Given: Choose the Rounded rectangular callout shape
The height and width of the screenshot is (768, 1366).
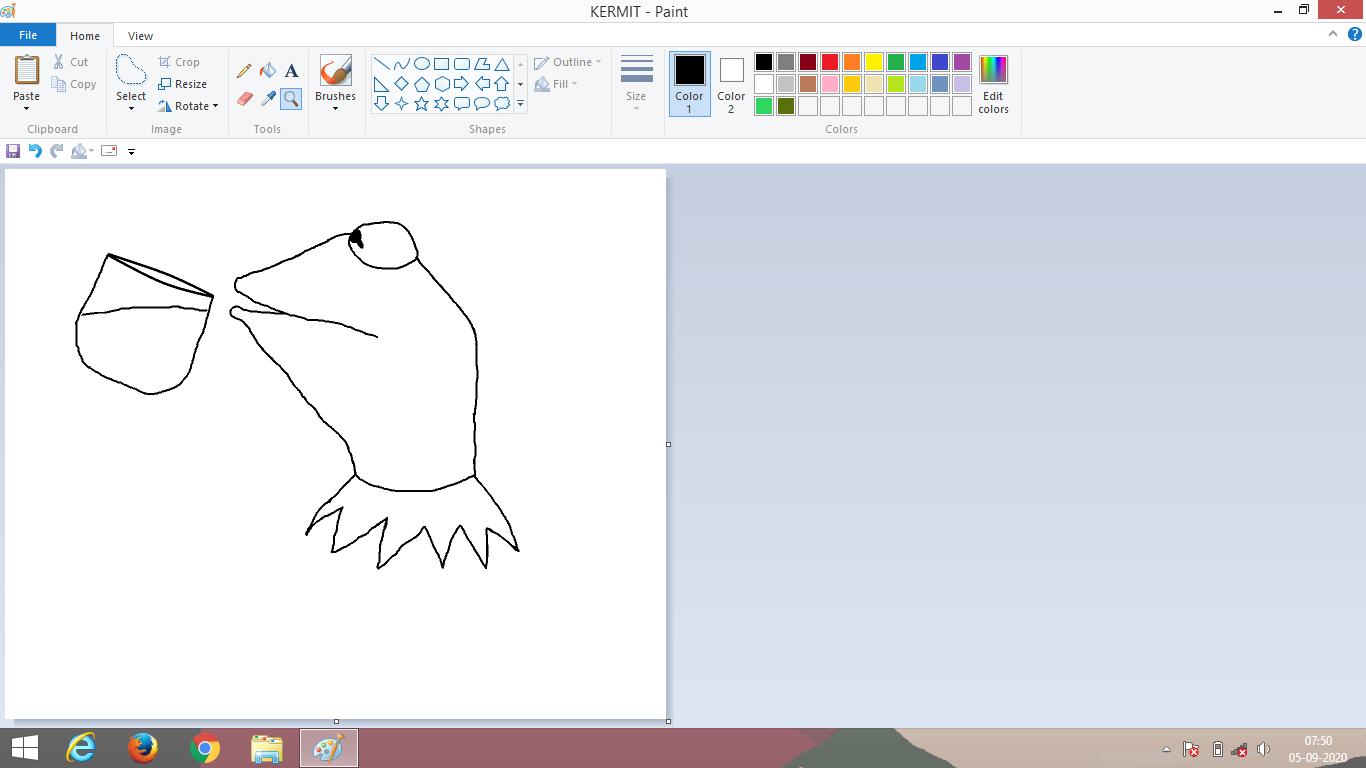Looking at the screenshot, I should pyautogui.click(x=461, y=103).
